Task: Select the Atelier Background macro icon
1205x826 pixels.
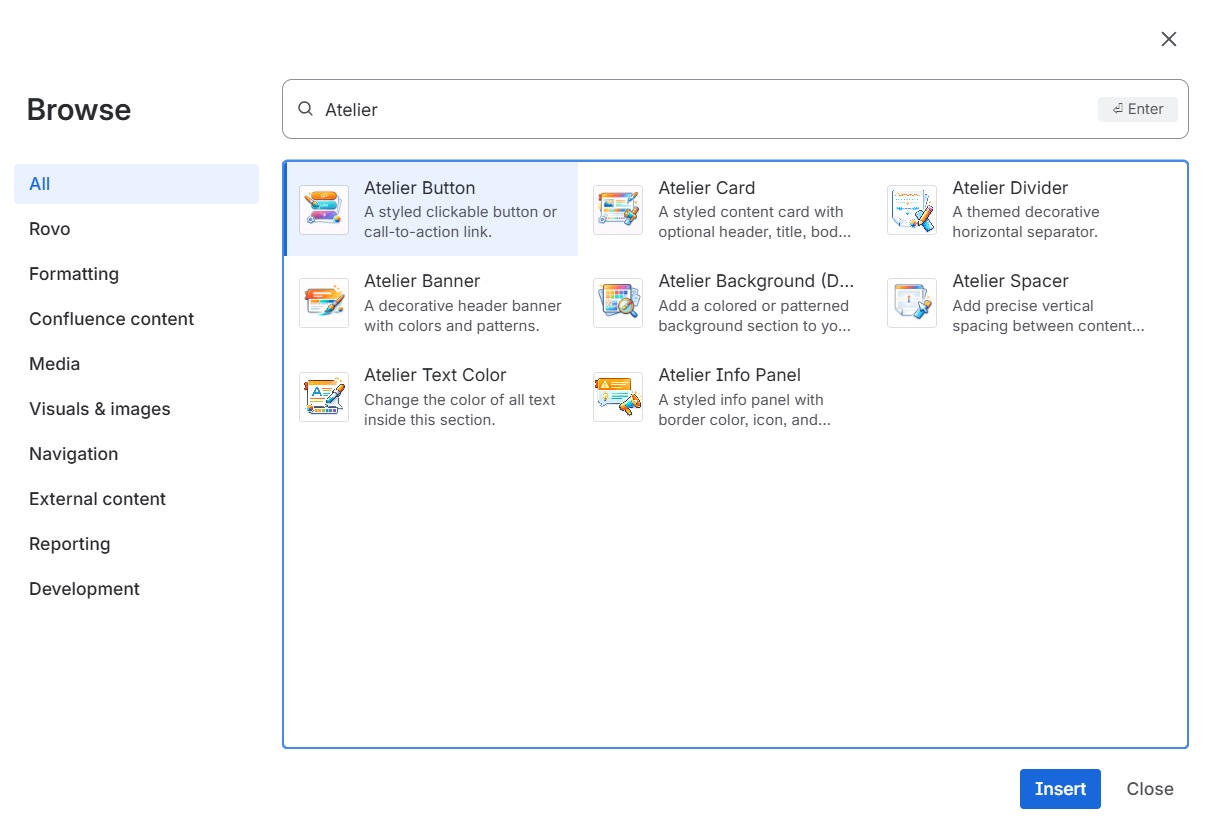Action: pyautogui.click(x=618, y=303)
